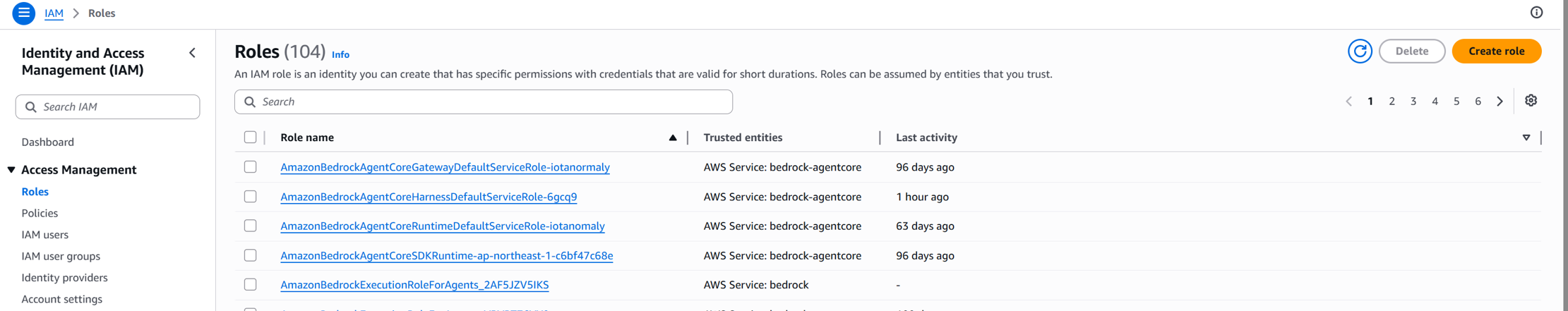Go to page 6 of roles
The height and width of the screenshot is (311, 1568).
1478,102
